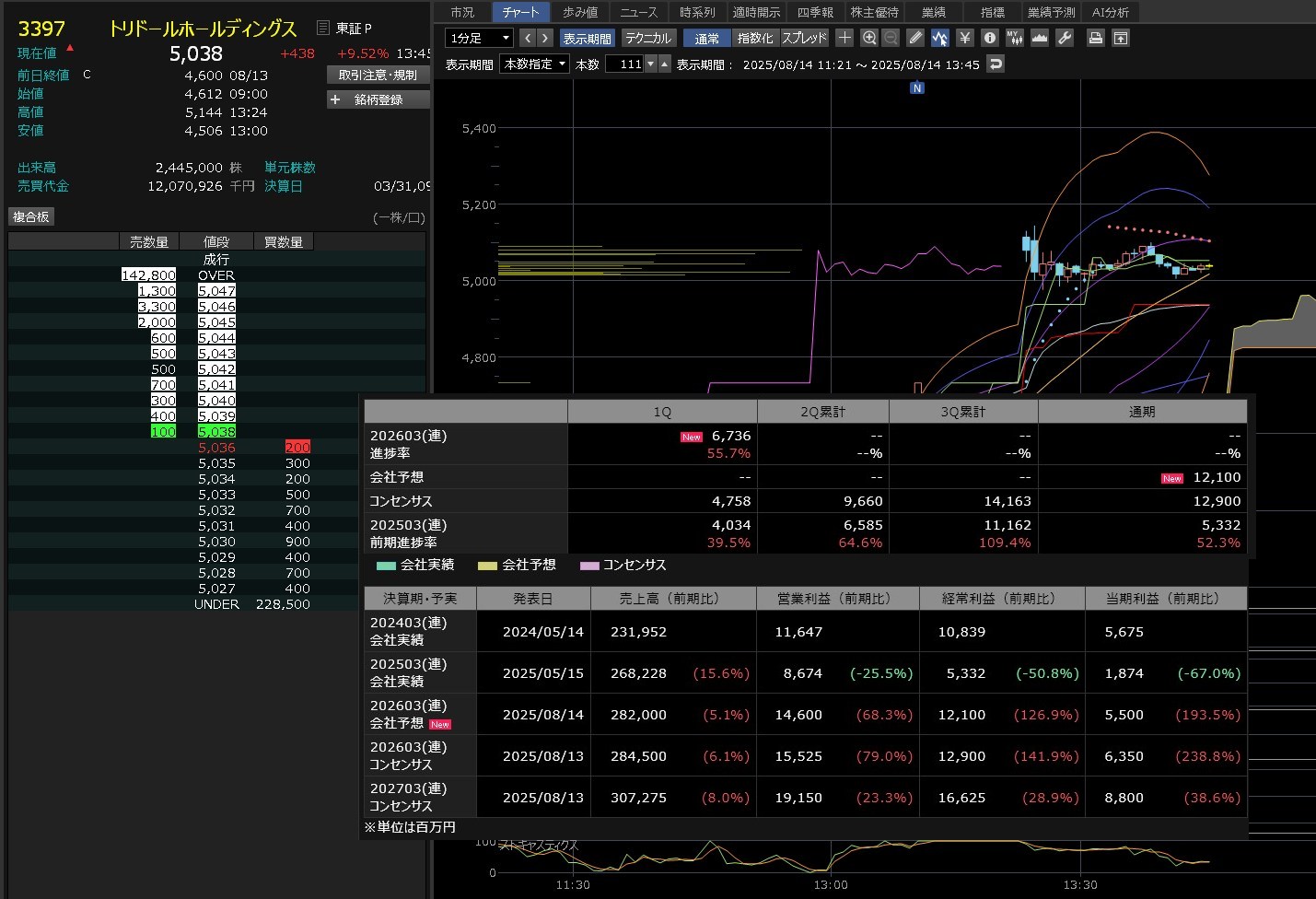Click the area chart icon in toolbar
This screenshot has height=899, width=1316.
[1039, 38]
